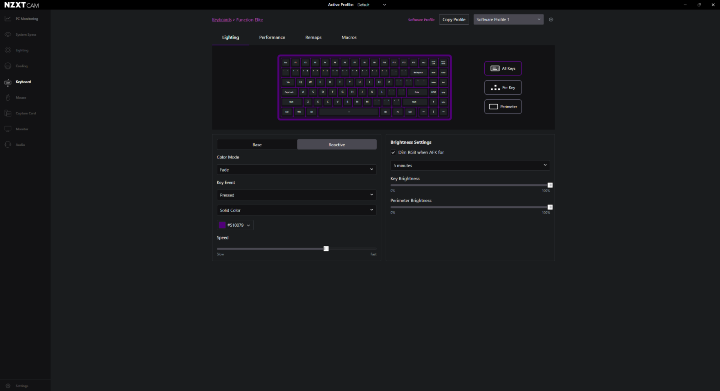Click the Copy Profile button
This screenshot has width=720, height=391.
click(x=454, y=20)
